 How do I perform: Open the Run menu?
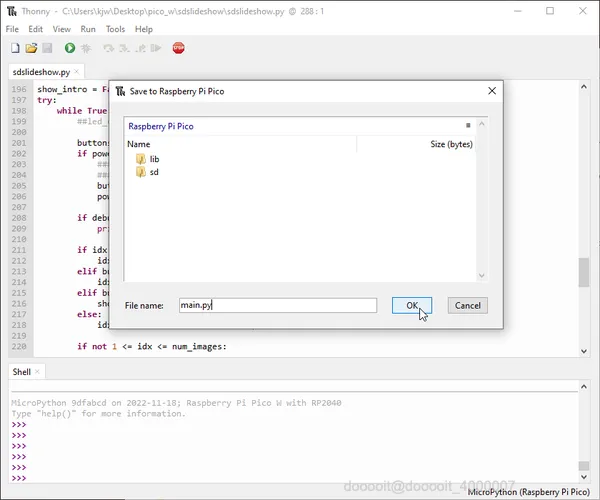(88, 29)
